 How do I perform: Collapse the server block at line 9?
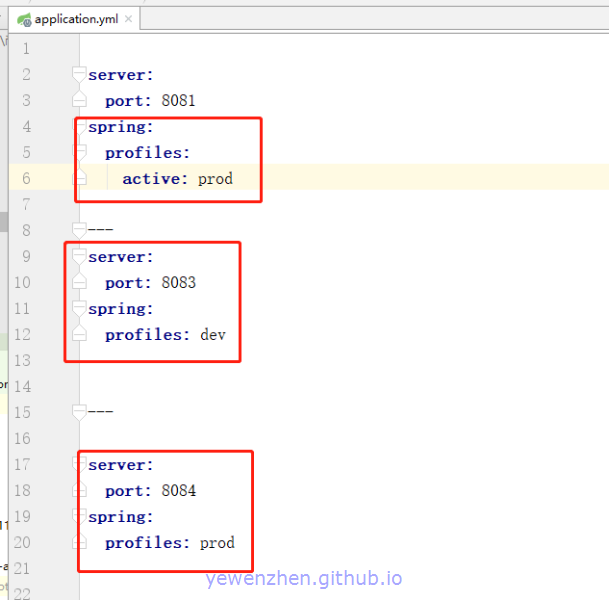[80, 257]
